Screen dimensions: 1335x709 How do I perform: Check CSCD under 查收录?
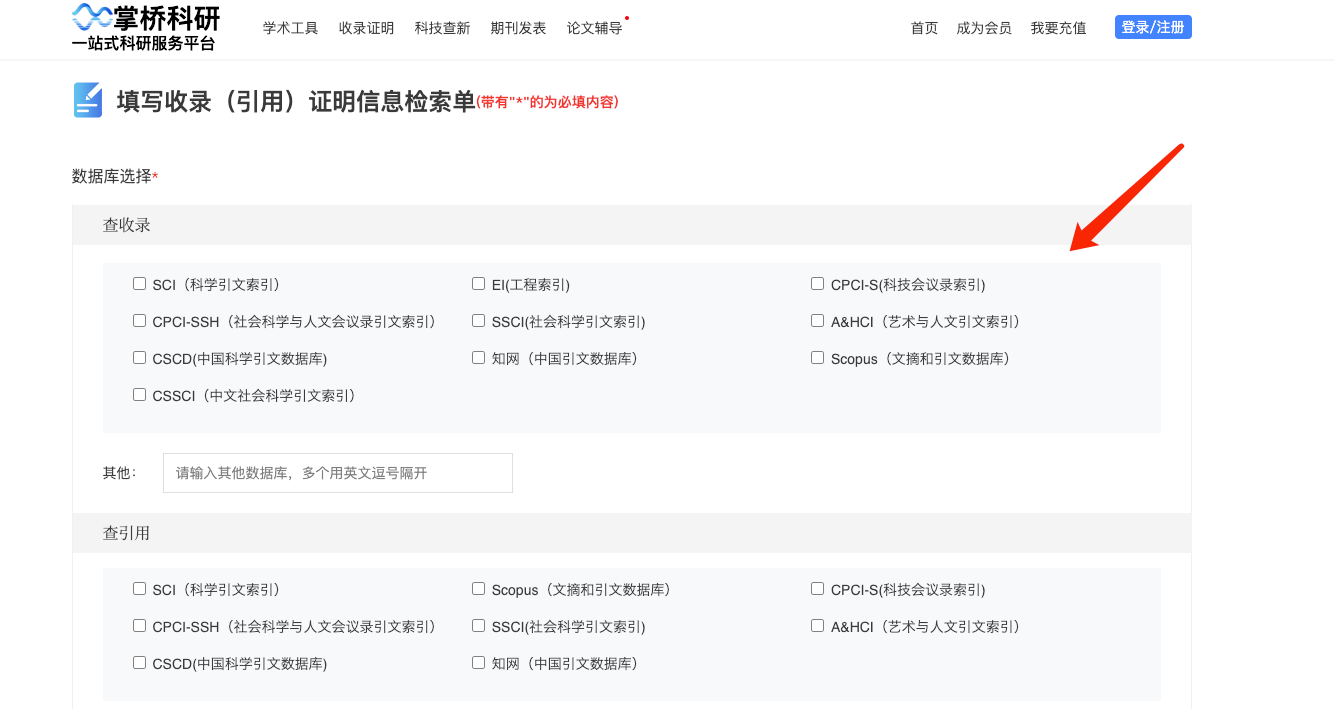[x=140, y=358]
